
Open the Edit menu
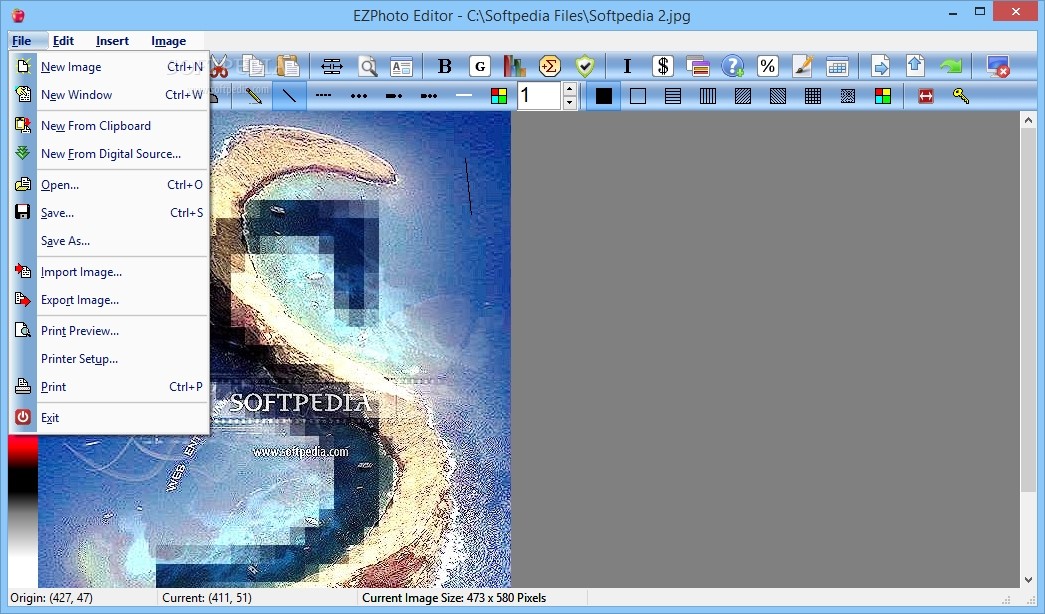coord(63,41)
